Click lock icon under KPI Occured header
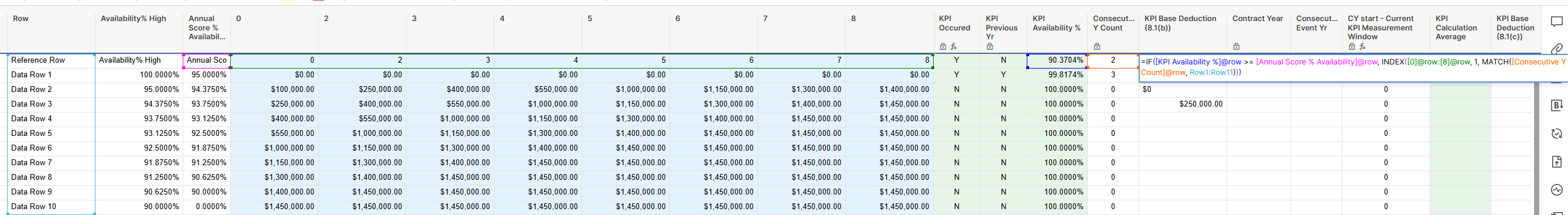 (x=943, y=46)
